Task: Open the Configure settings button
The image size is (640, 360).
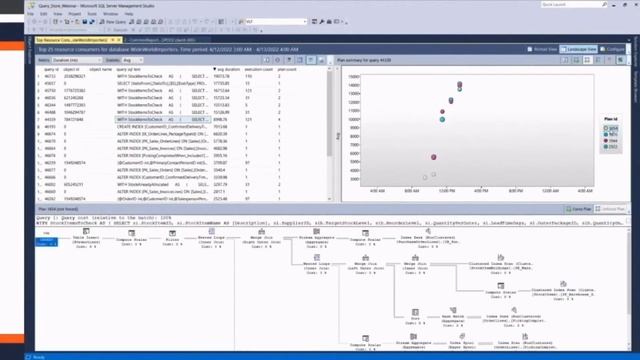Action: click(612, 49)
